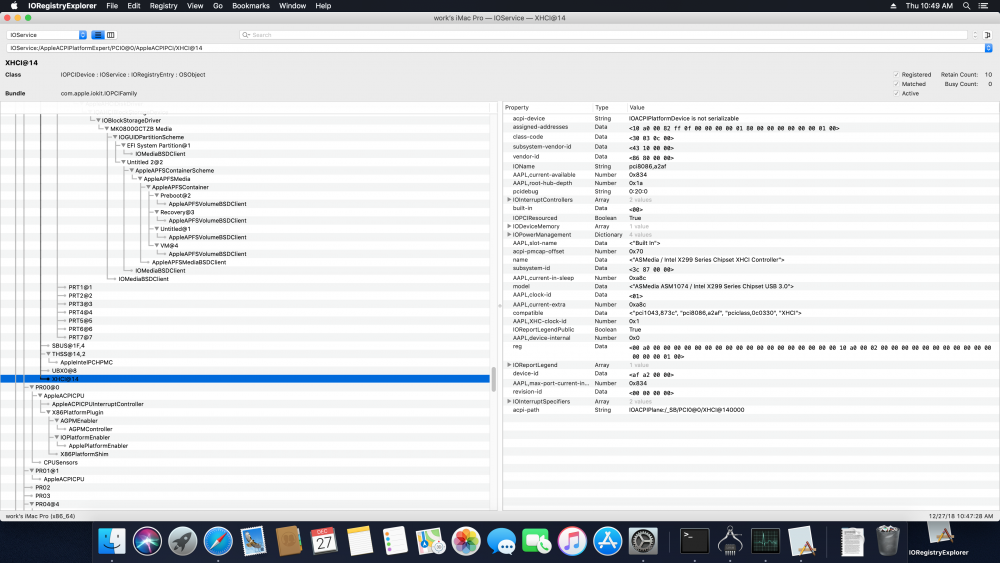This screenshot has height=563, width=1000.
Task: Open Notification Center menu bar icon
Action: pyautogui.click(x=983, y=6)
